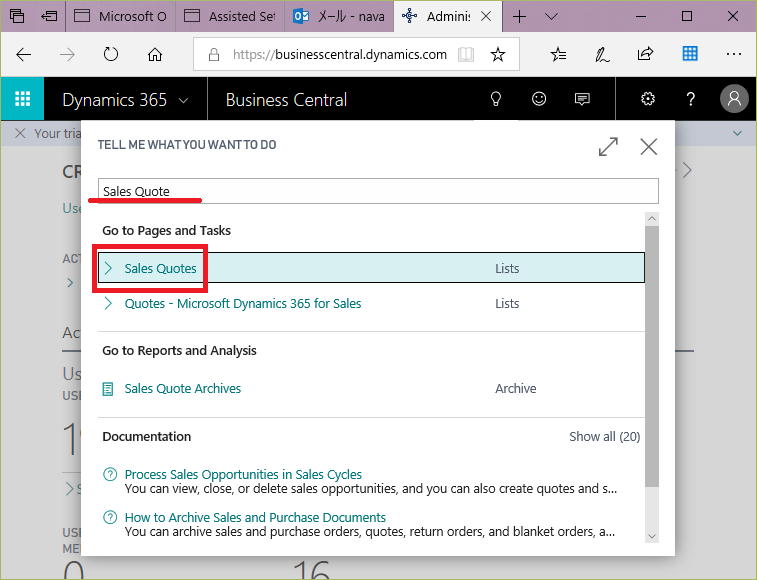Open a new browser tab
This screenshot has width=757, height=580.
pyautogui.click(x=519, y=16)
